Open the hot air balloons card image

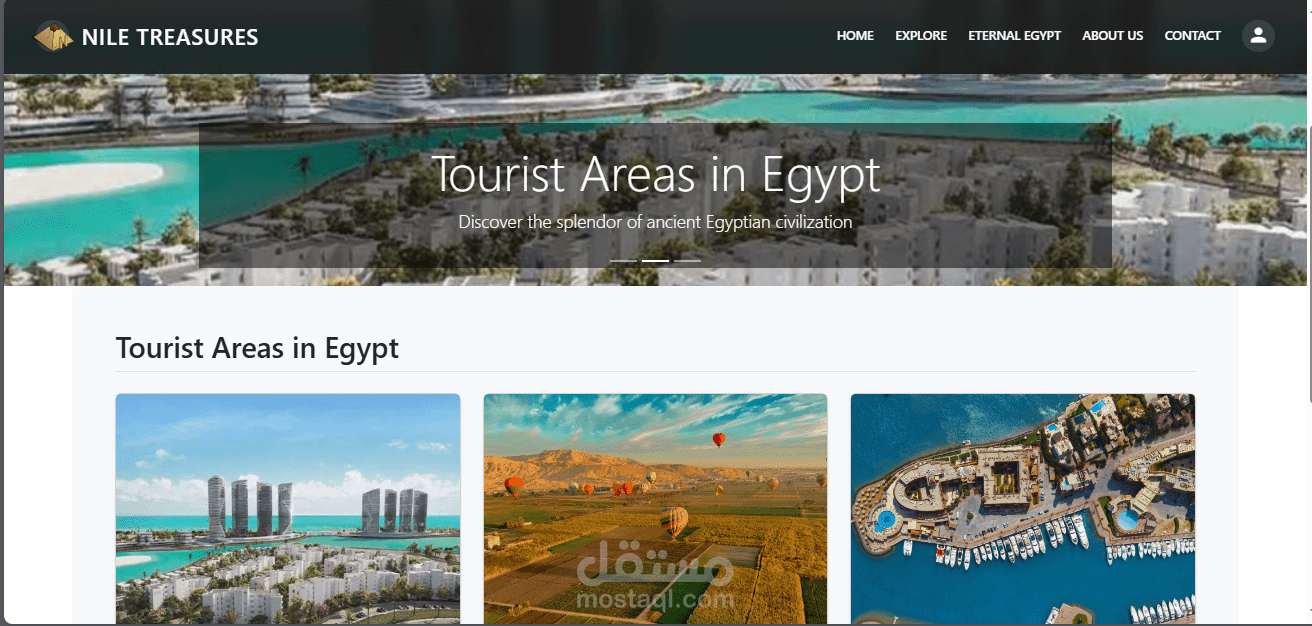pos(655,508)
